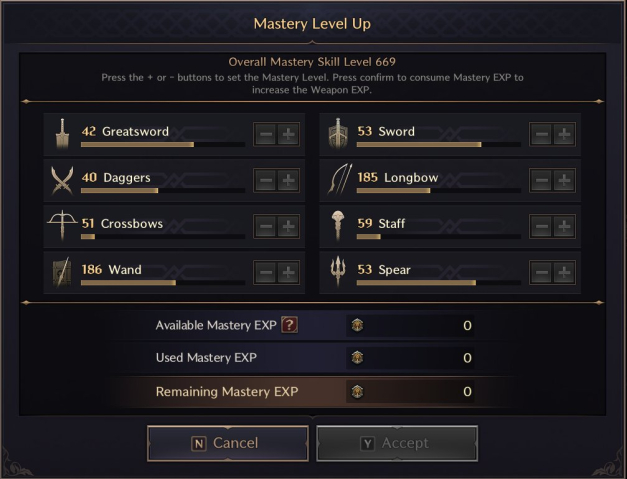Viewport: 627px width, 479px height.
Task: Click the Longbow weapon icon
Action: coord(340,179)
